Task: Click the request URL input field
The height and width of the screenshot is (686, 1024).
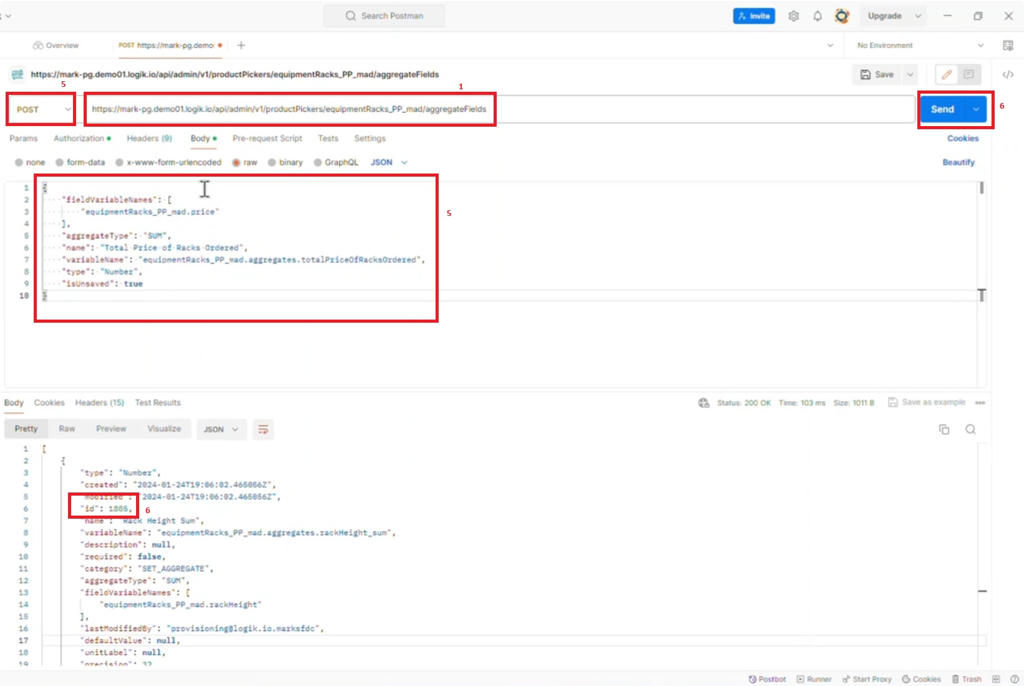Action: click(500, 110)
